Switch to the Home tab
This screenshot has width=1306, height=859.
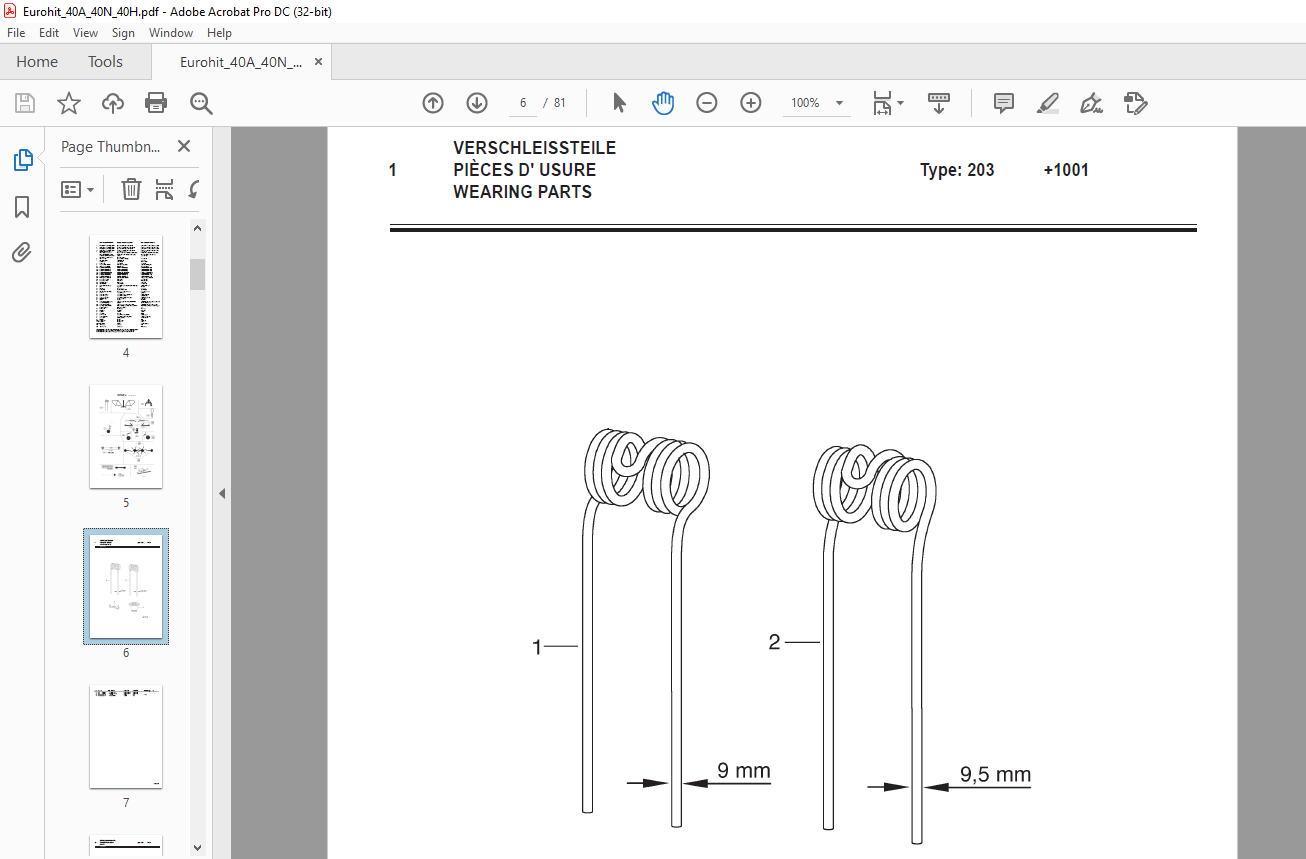tap(37, 61)
